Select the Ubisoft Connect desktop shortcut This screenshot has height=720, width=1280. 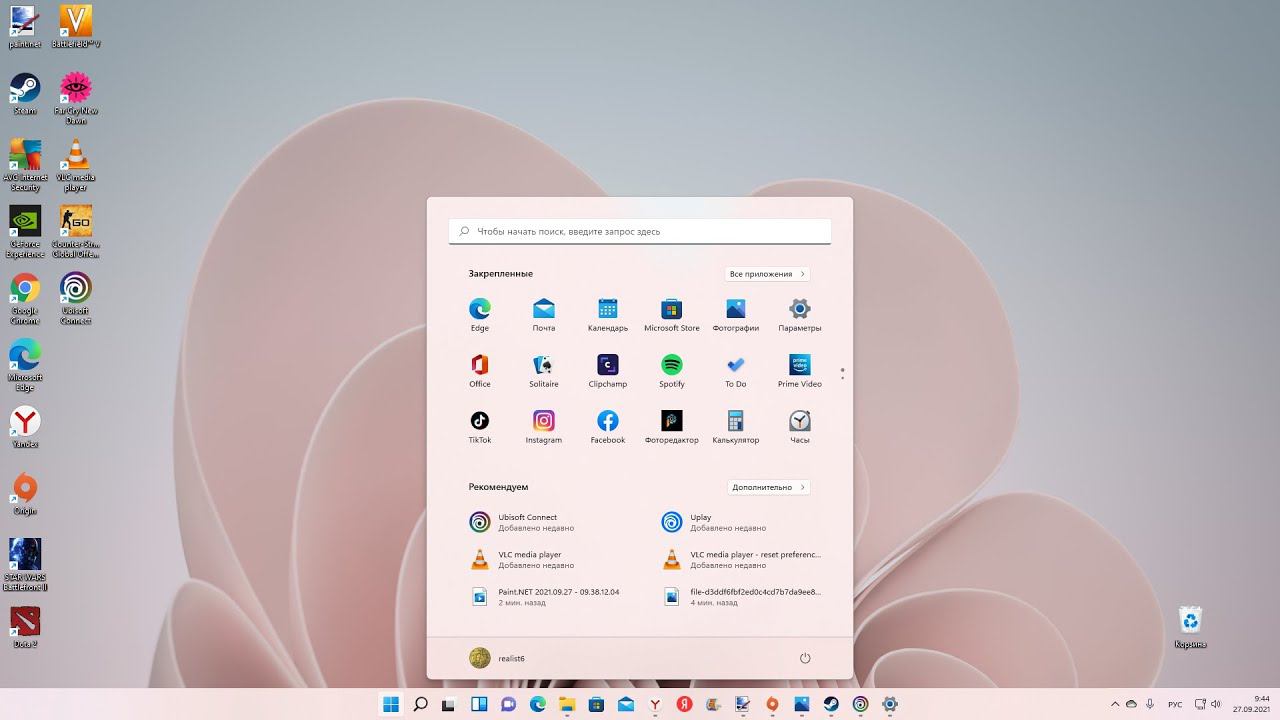coord(76,299)
